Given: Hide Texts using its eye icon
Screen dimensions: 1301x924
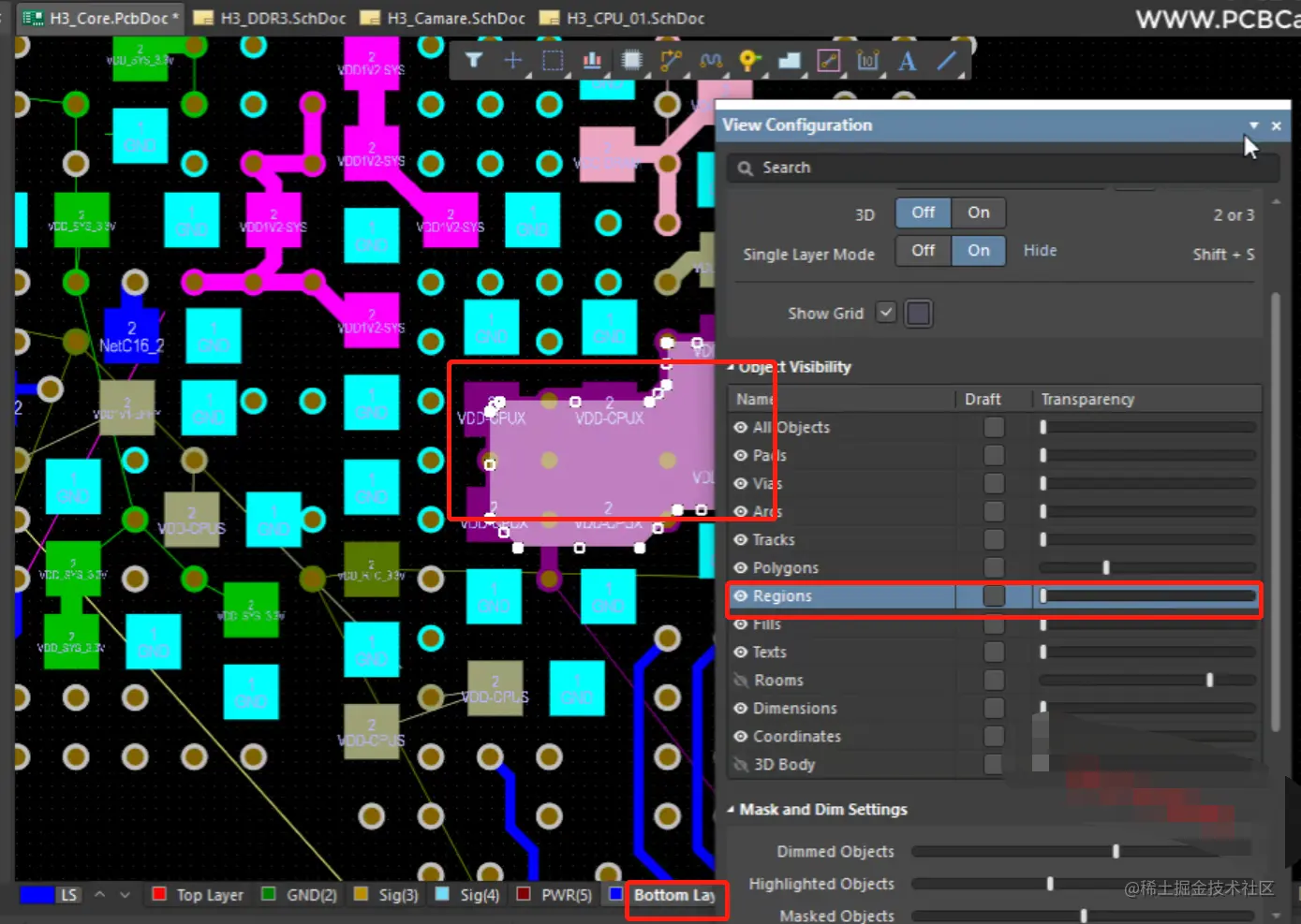Looking at the screenshot, I should coord(741,652).
